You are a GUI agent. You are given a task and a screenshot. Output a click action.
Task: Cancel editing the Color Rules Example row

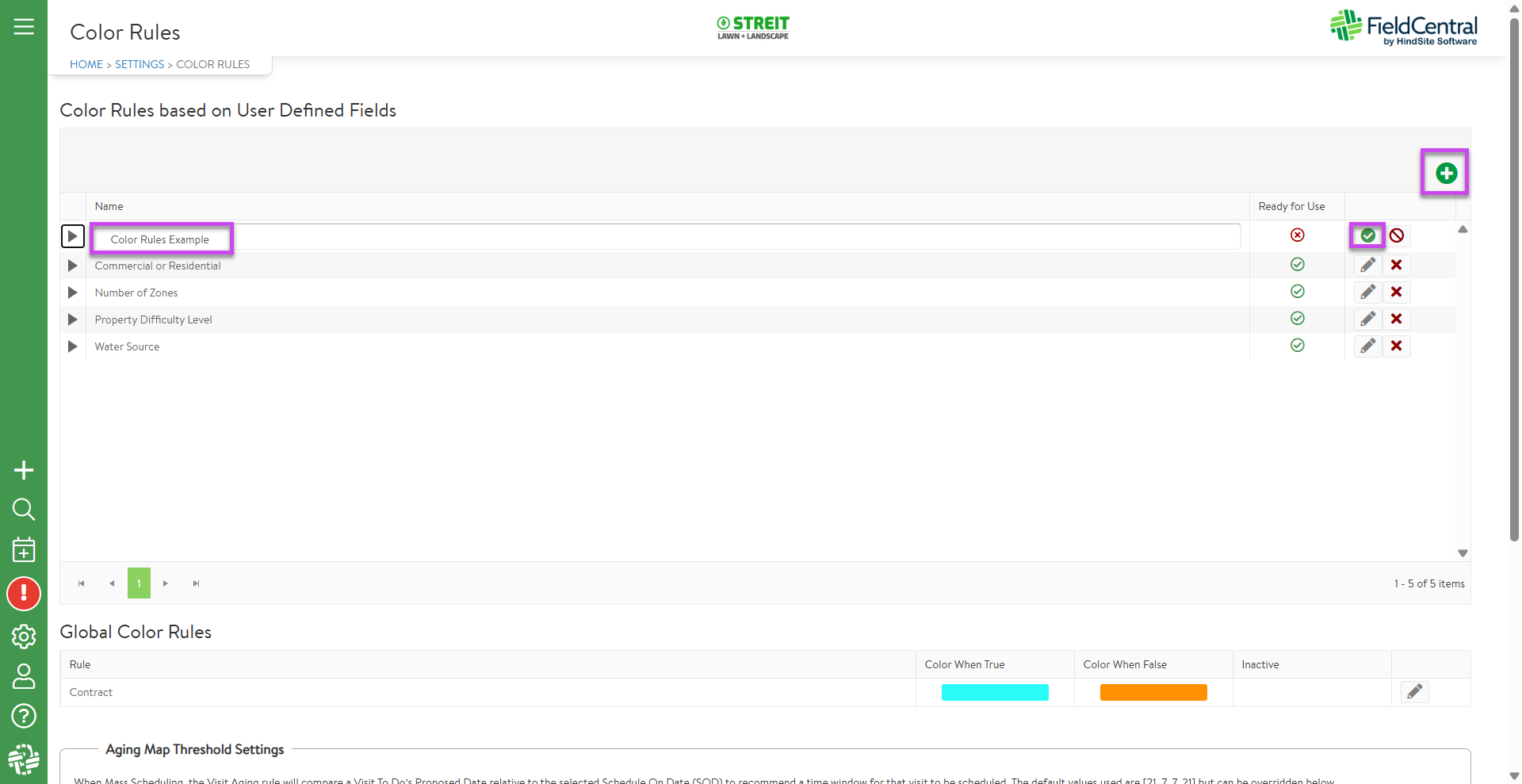[1397, 235]
